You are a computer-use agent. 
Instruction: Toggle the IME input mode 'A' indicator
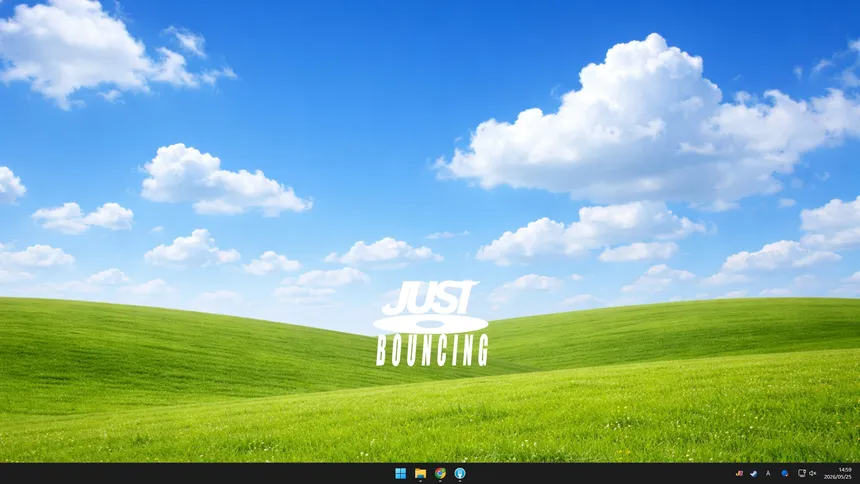768,474
